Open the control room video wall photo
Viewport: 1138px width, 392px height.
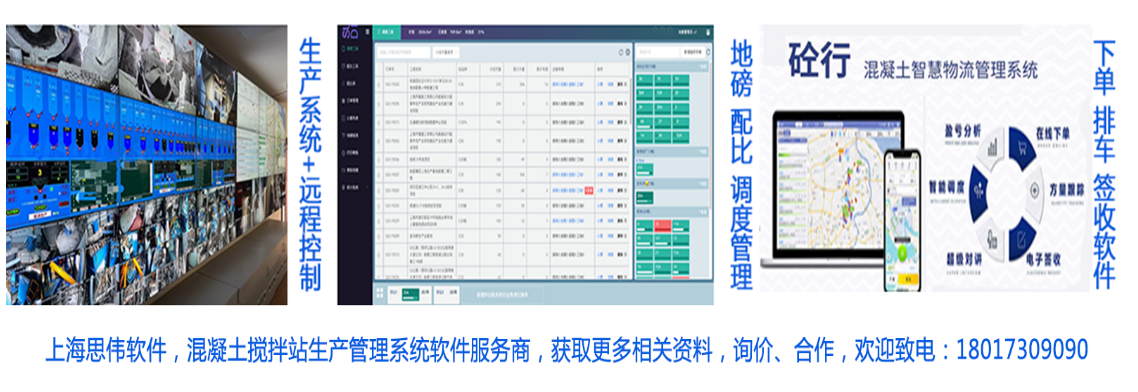click(x=147, y=165)
